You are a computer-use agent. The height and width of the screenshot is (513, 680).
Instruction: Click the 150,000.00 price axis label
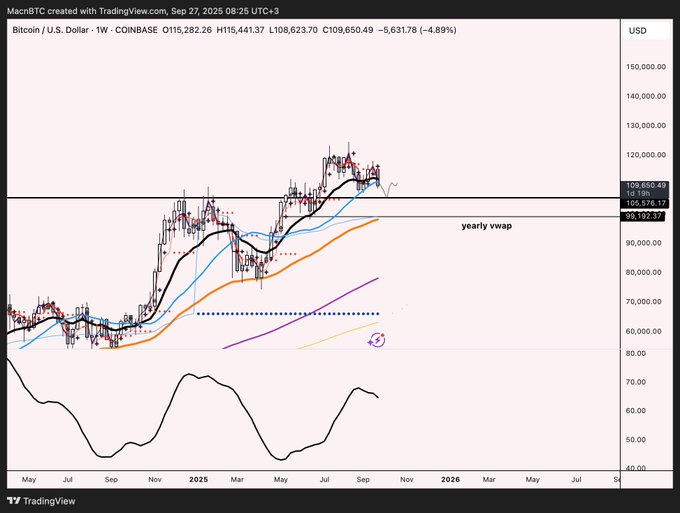(x=646, y=67)
